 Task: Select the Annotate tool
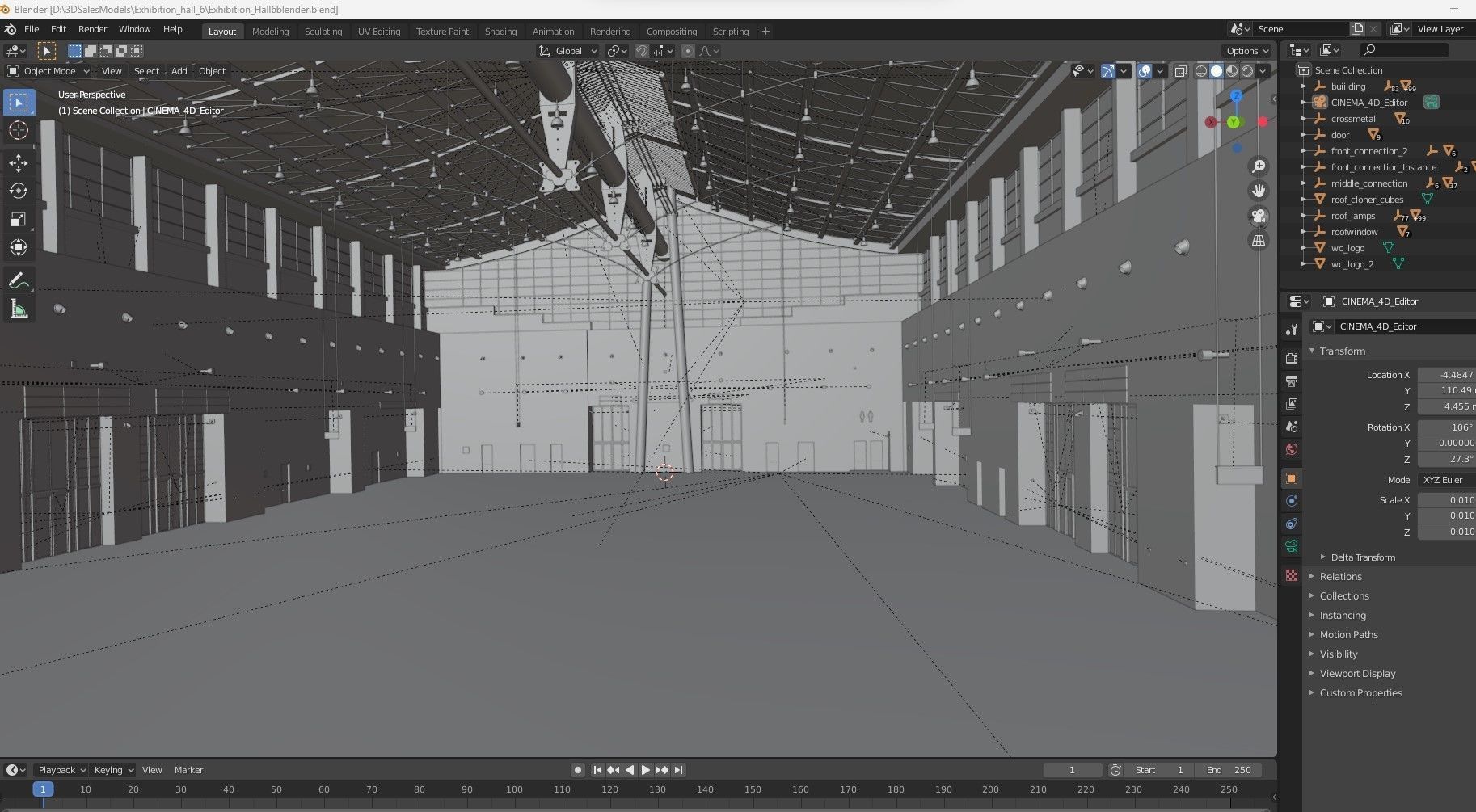pos(19,281)
